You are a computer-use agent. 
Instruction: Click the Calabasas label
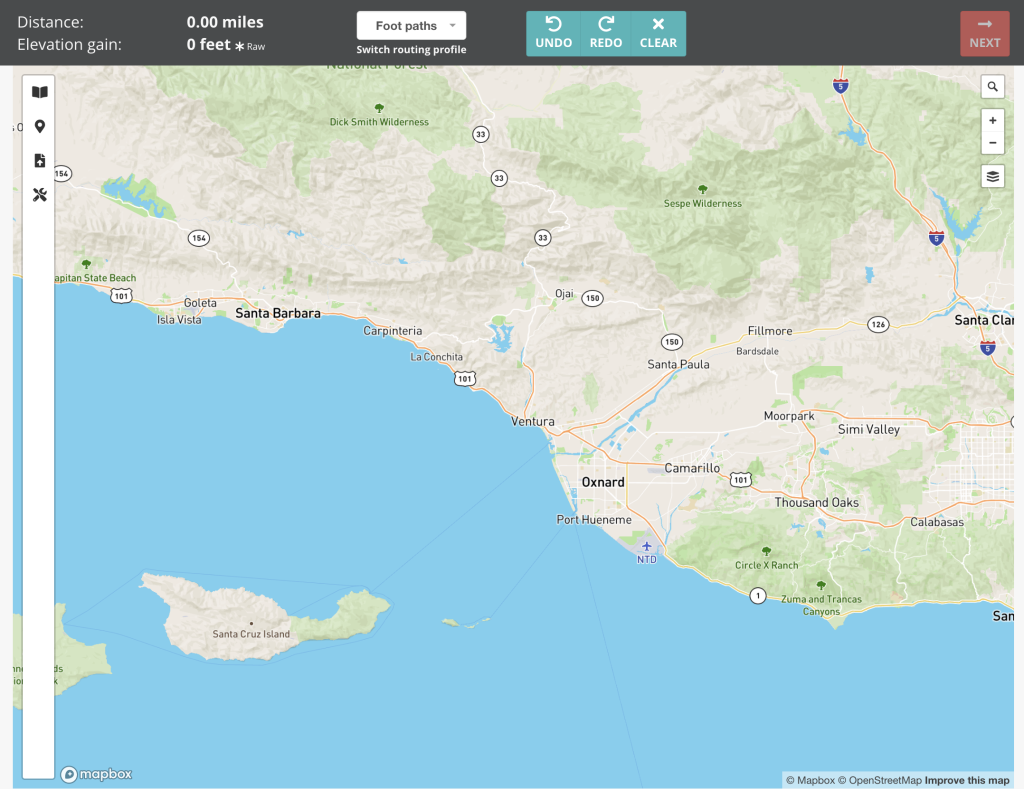(x=937, y=522)
